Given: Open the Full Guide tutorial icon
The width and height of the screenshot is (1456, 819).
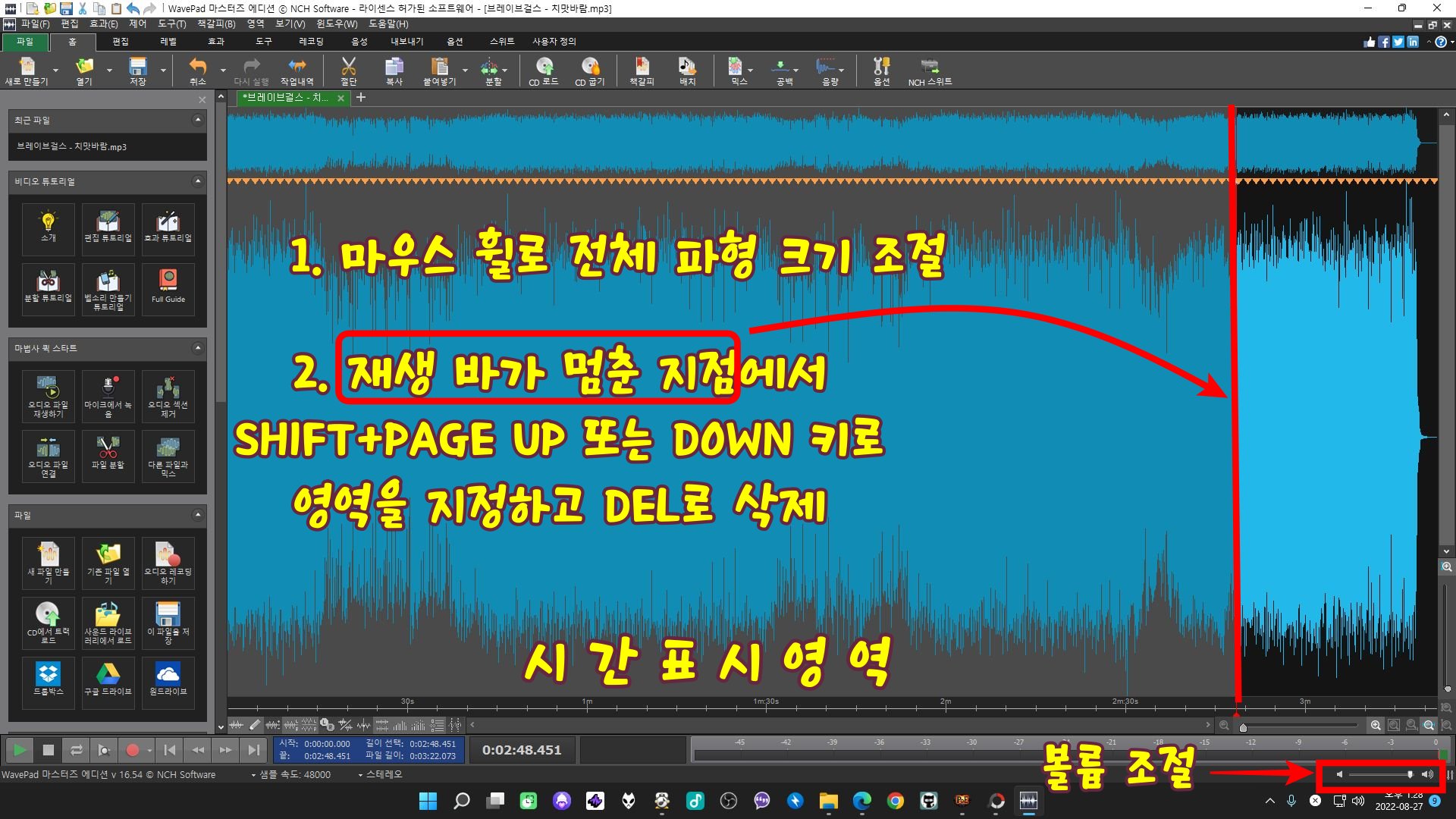Looking at the screenshot, I should 168,289.
